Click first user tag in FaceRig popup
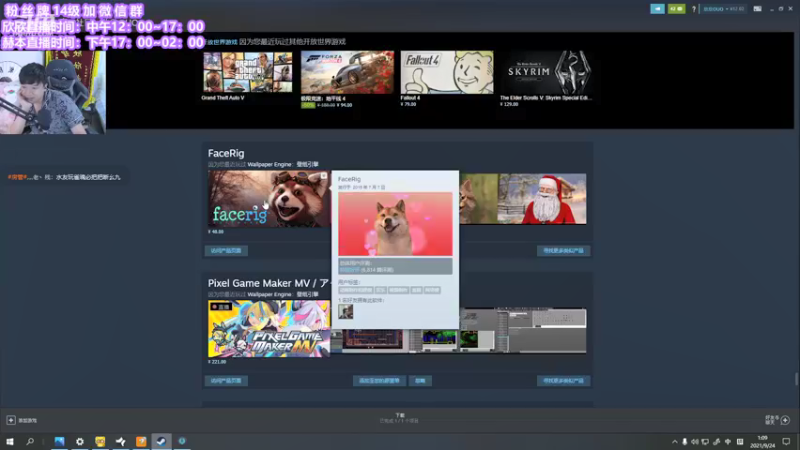The image size is (800, 450). pos(356,290)
